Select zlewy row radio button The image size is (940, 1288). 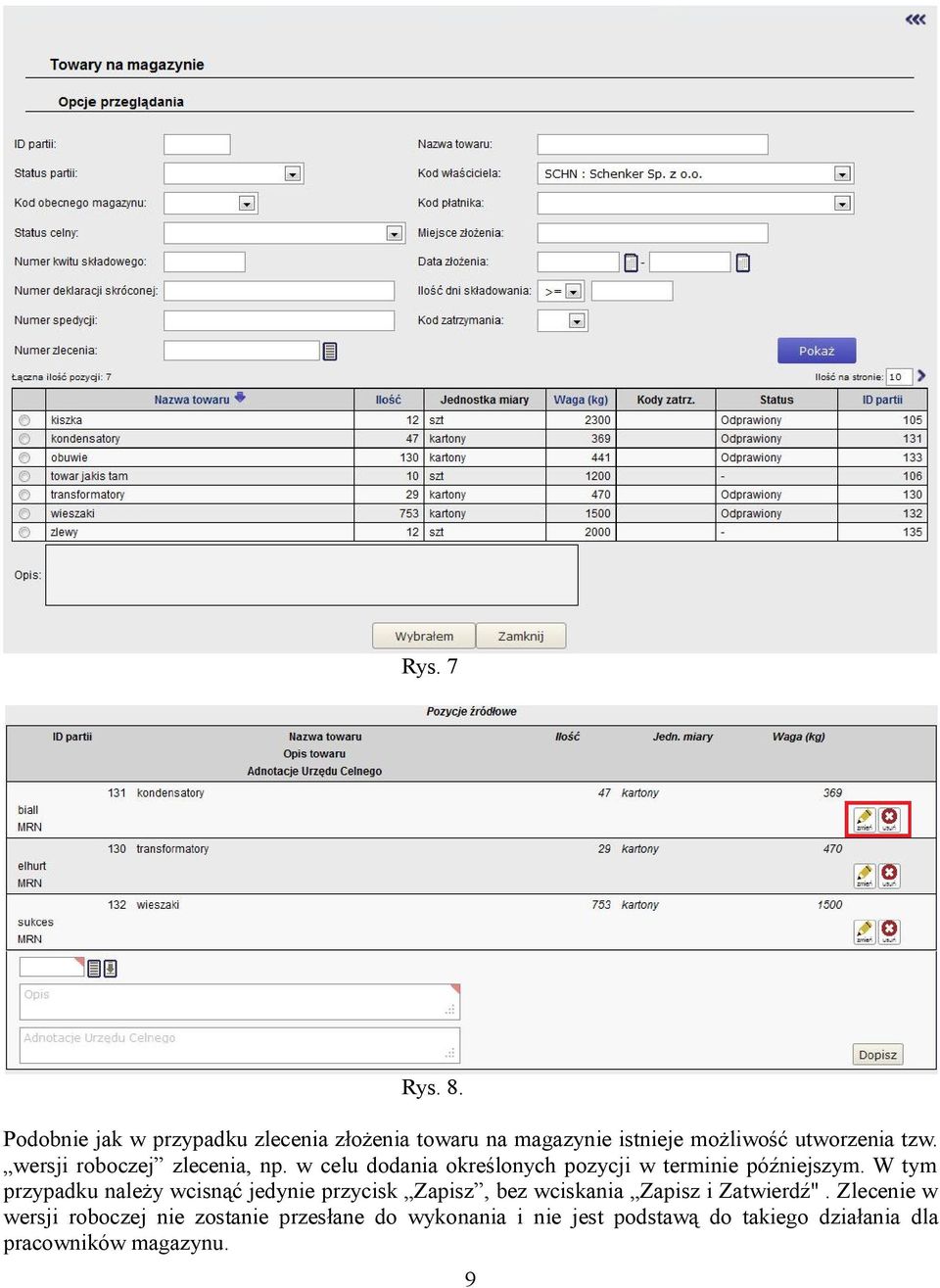coord(24,532)
